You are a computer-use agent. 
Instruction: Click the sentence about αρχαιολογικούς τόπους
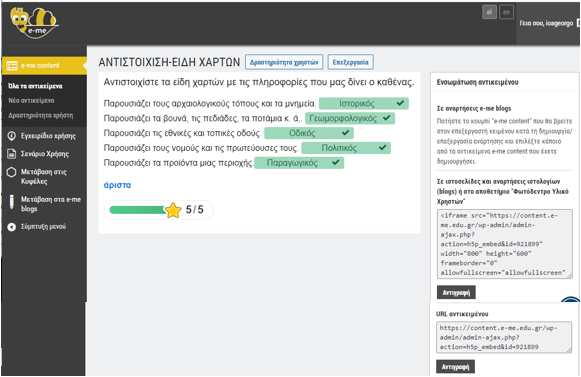click(x=210, y=103)
